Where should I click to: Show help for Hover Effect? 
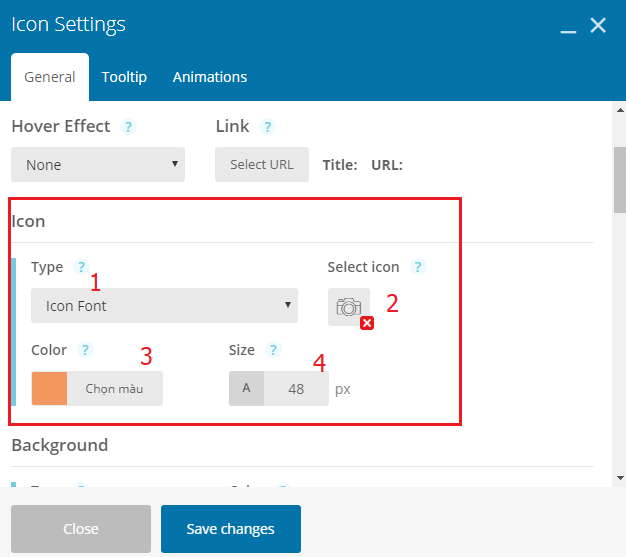coord(128,127)
